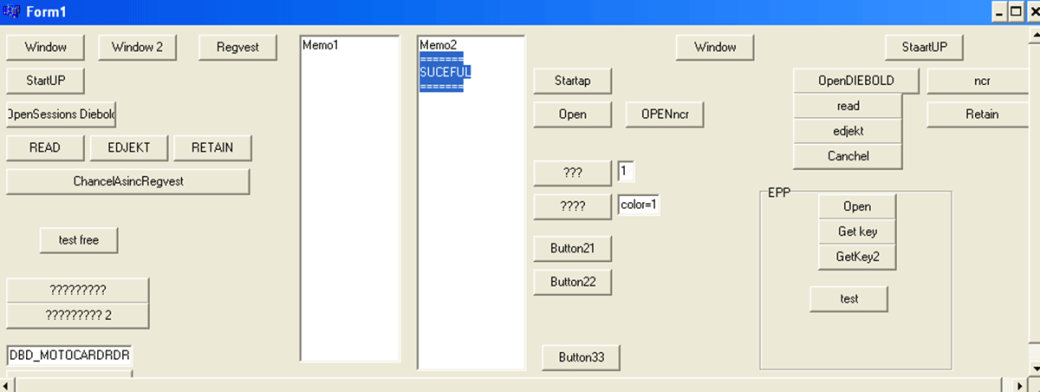Click the StaartUP button
Viewport: 1040px width, 392px height.
[x=925, y=47]
